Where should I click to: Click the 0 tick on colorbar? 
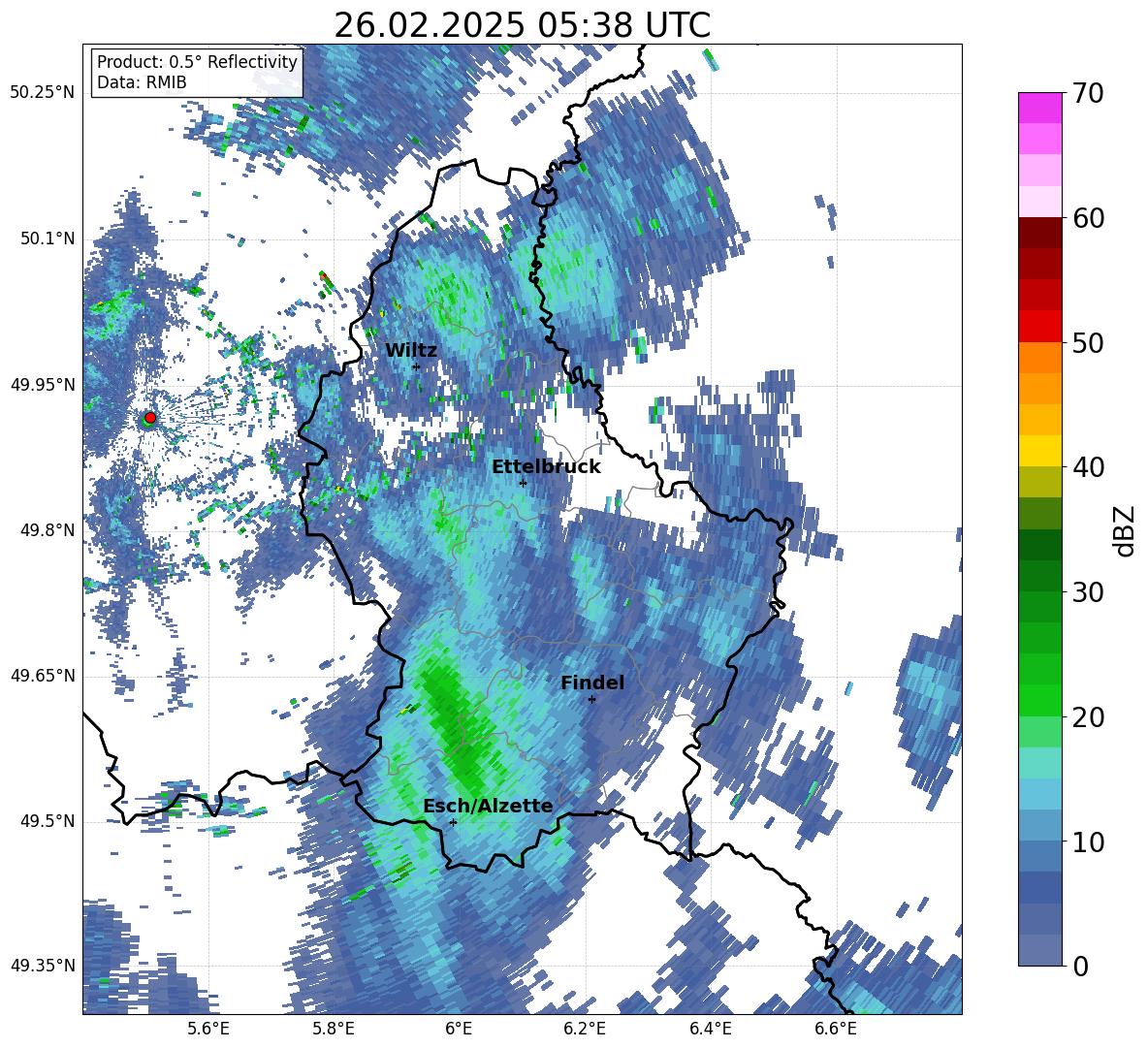coord(1080,966)
